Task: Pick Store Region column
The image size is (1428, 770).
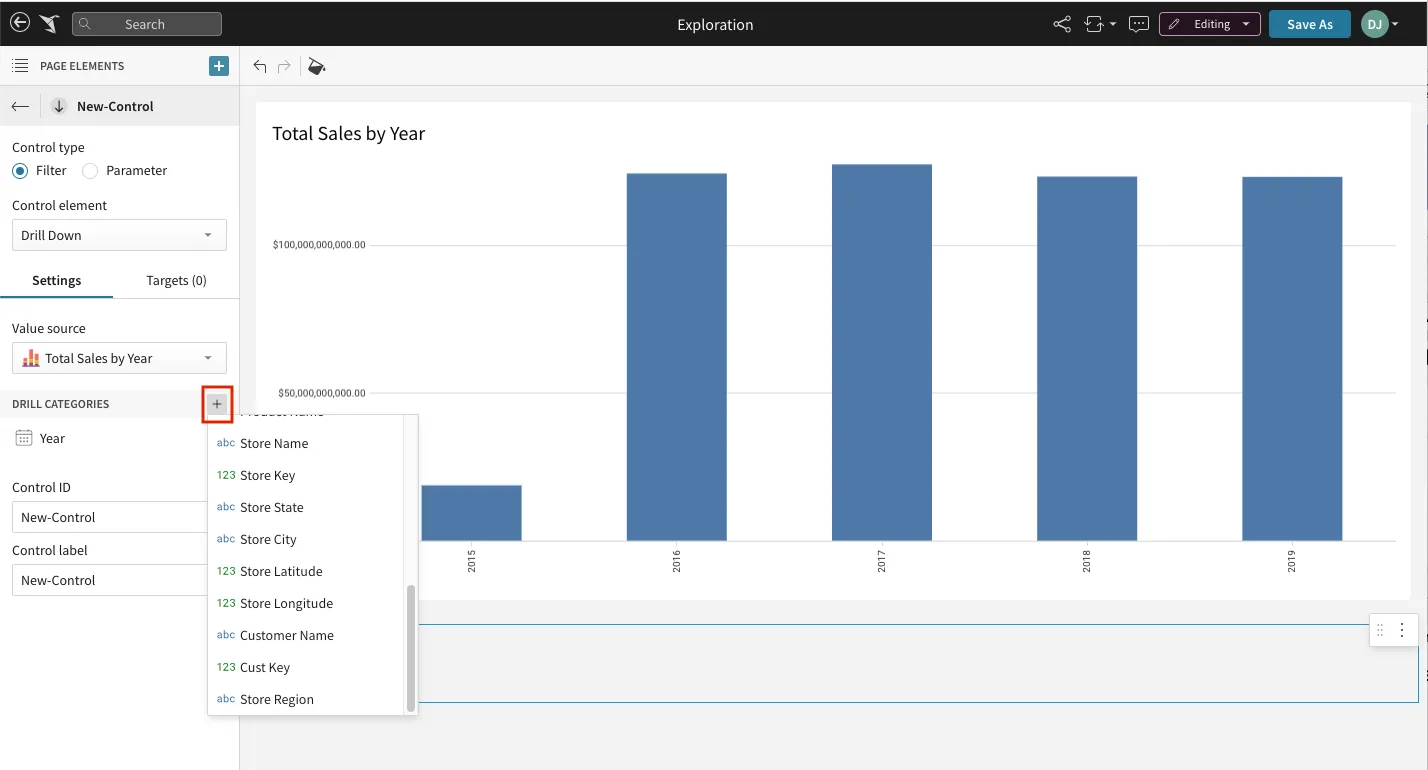Action: (306, 699)
